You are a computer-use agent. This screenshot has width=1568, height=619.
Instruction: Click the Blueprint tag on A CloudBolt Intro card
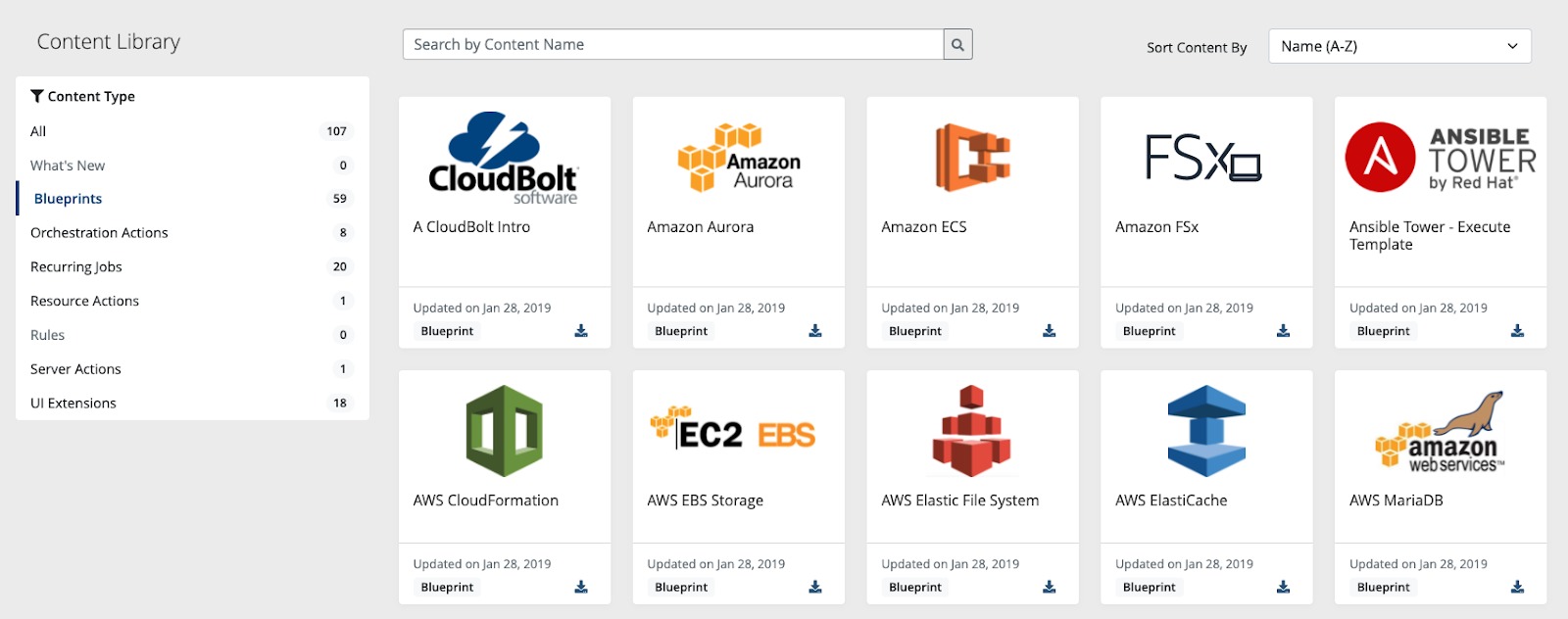[x=447, y=331]
